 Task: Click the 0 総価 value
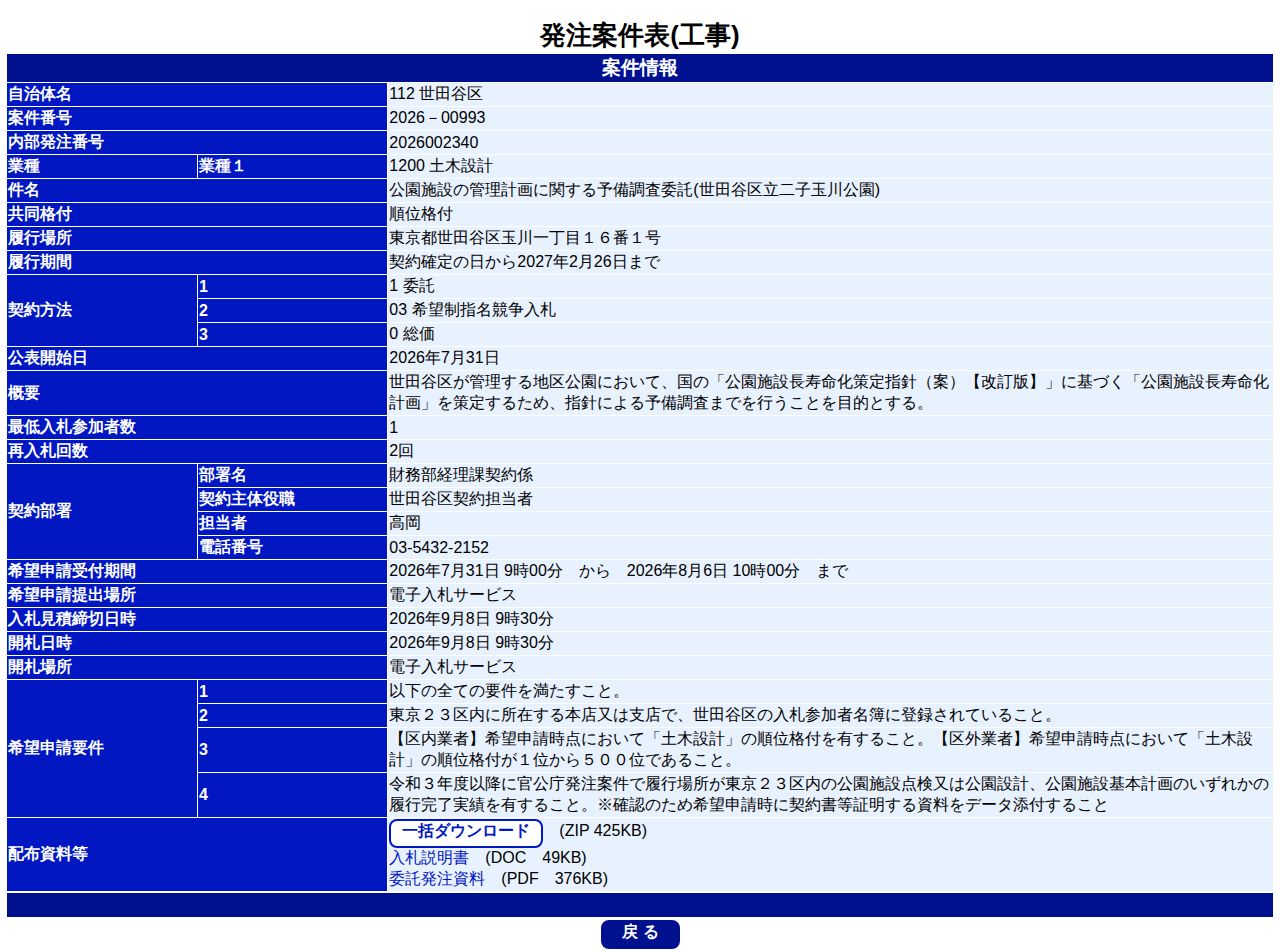tap(411, 334)
